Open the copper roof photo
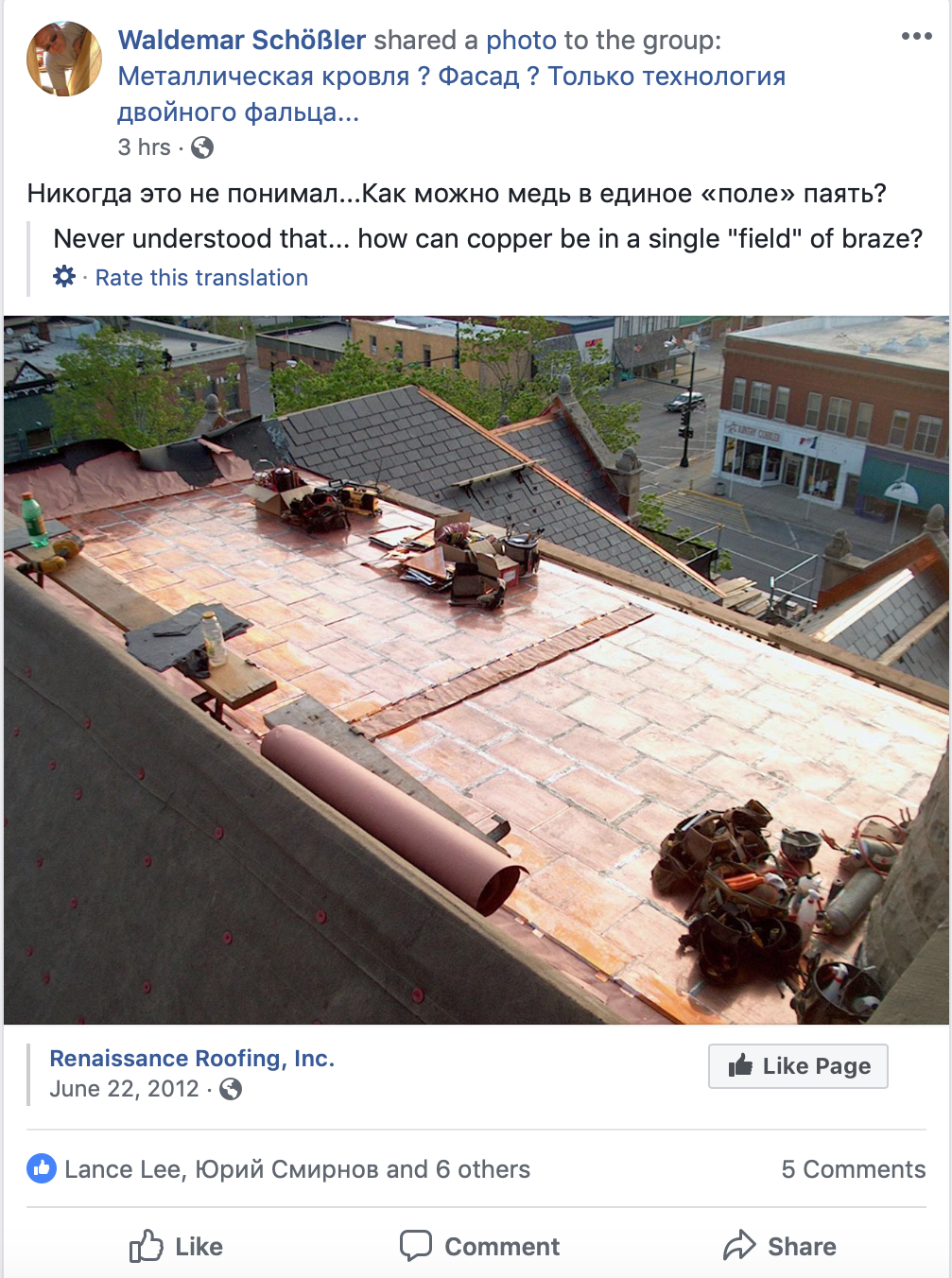Viewport: 952px width, 1278px height. pyautogui.click(x=476, y=670)
